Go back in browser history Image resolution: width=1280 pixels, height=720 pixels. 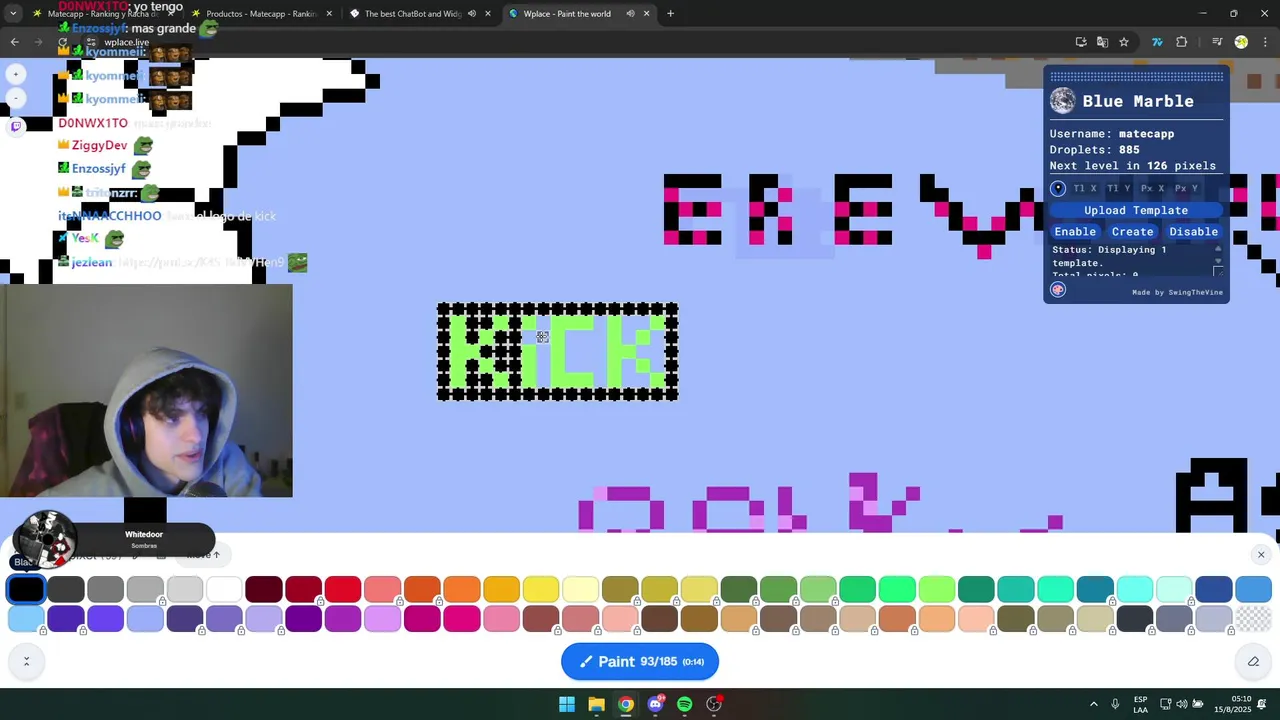click(x=14, y=42)
